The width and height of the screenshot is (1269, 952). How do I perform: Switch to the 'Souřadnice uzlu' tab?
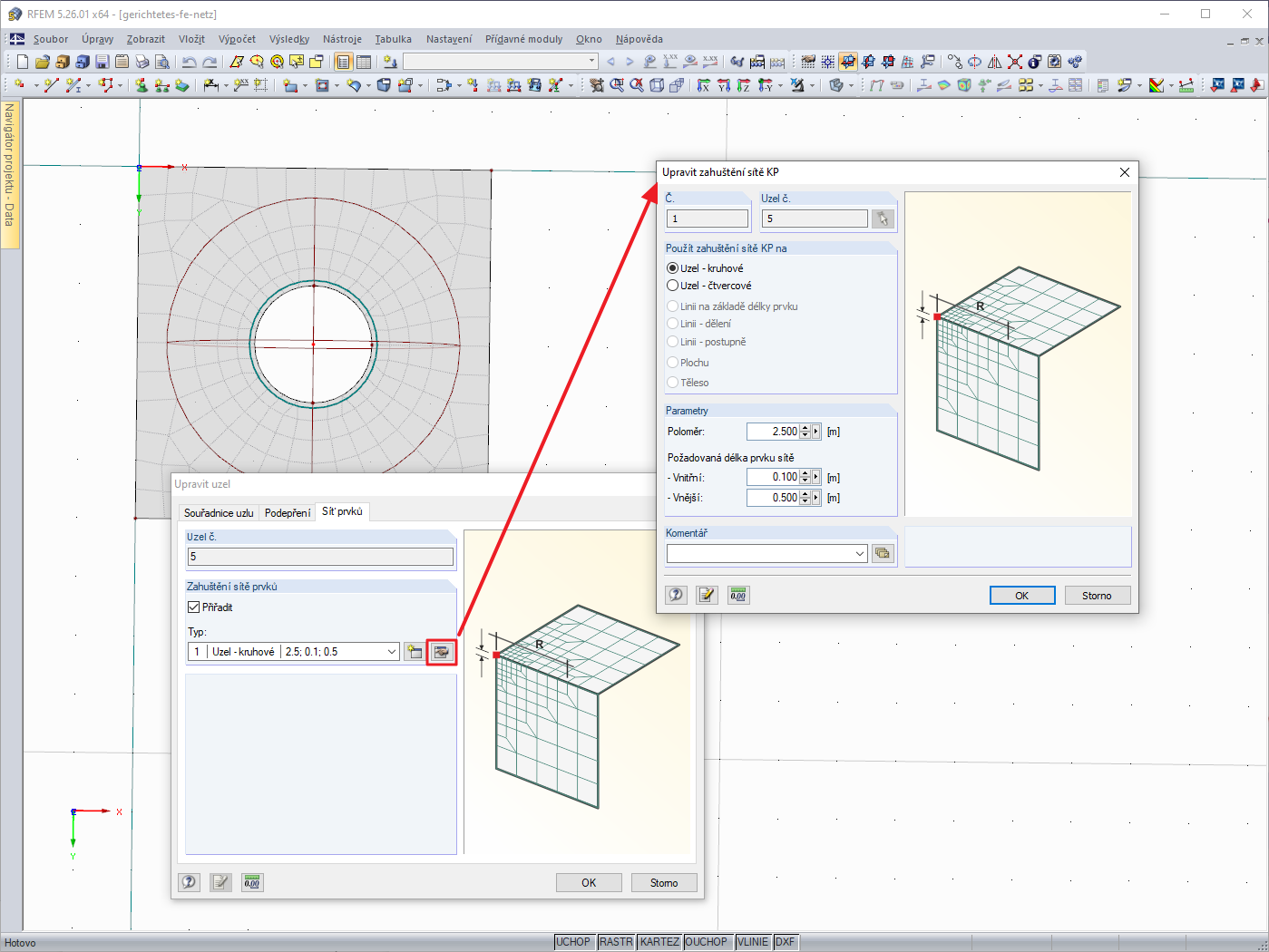(x=219, y=513)
